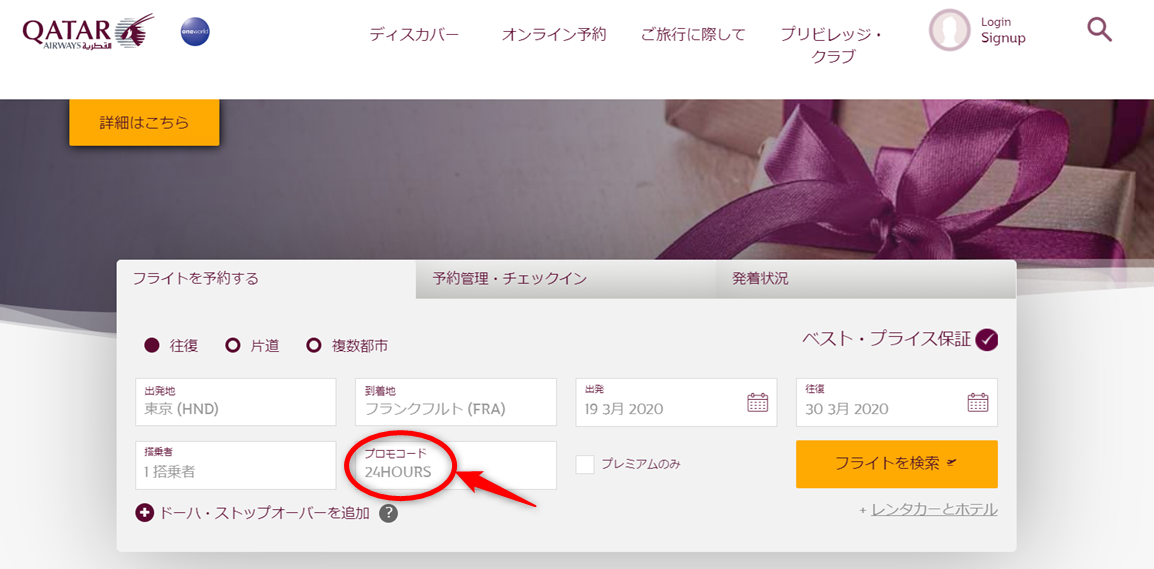Viewport: 1154px width, 569px height.
Task: Open the 到着地 Frankfurt (FRA) destination field
Action: click(x=456, y=402)
